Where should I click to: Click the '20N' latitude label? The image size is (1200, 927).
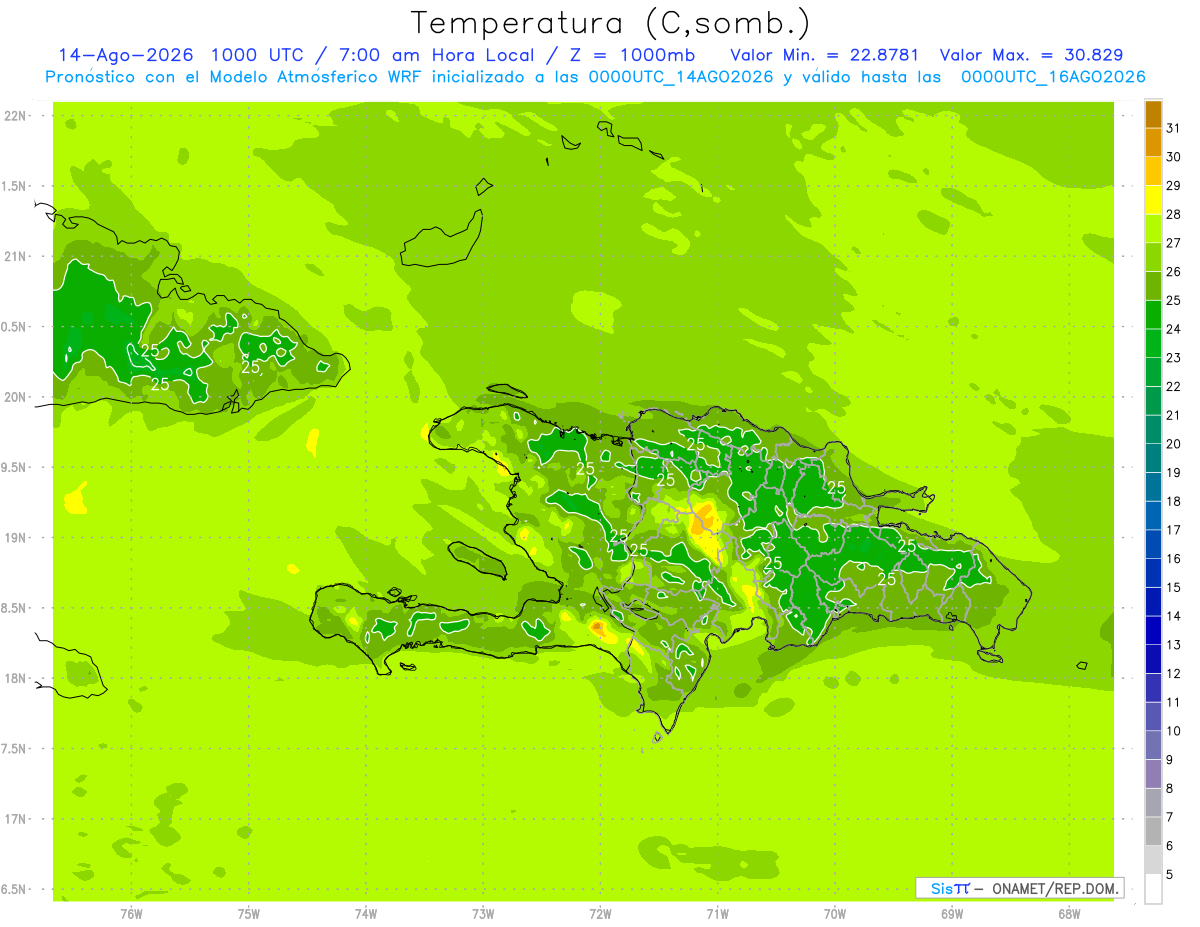[x=14, y=397]
